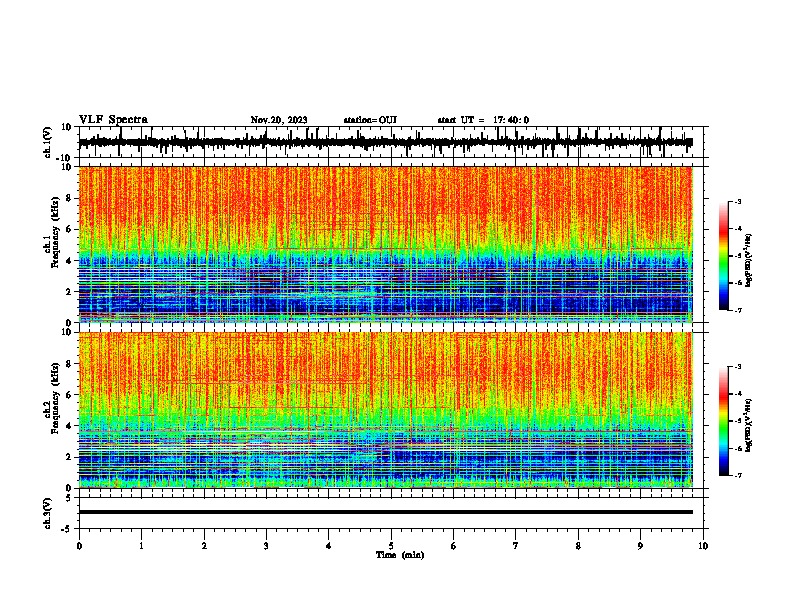Click time axis tick label "1"
792x612 pixels.
coord(141,546)
